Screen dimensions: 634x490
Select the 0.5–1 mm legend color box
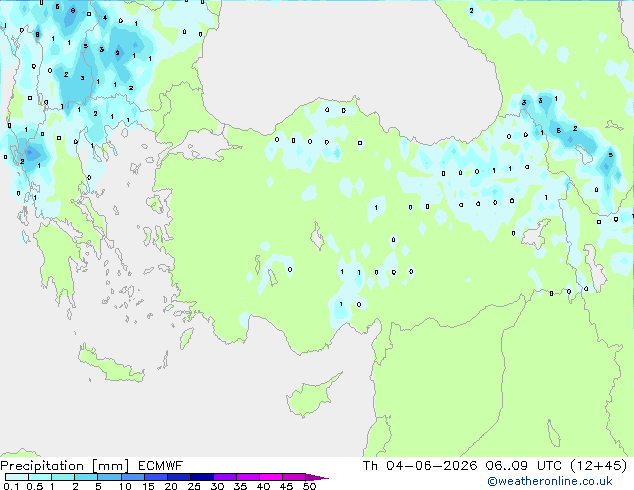40,477
